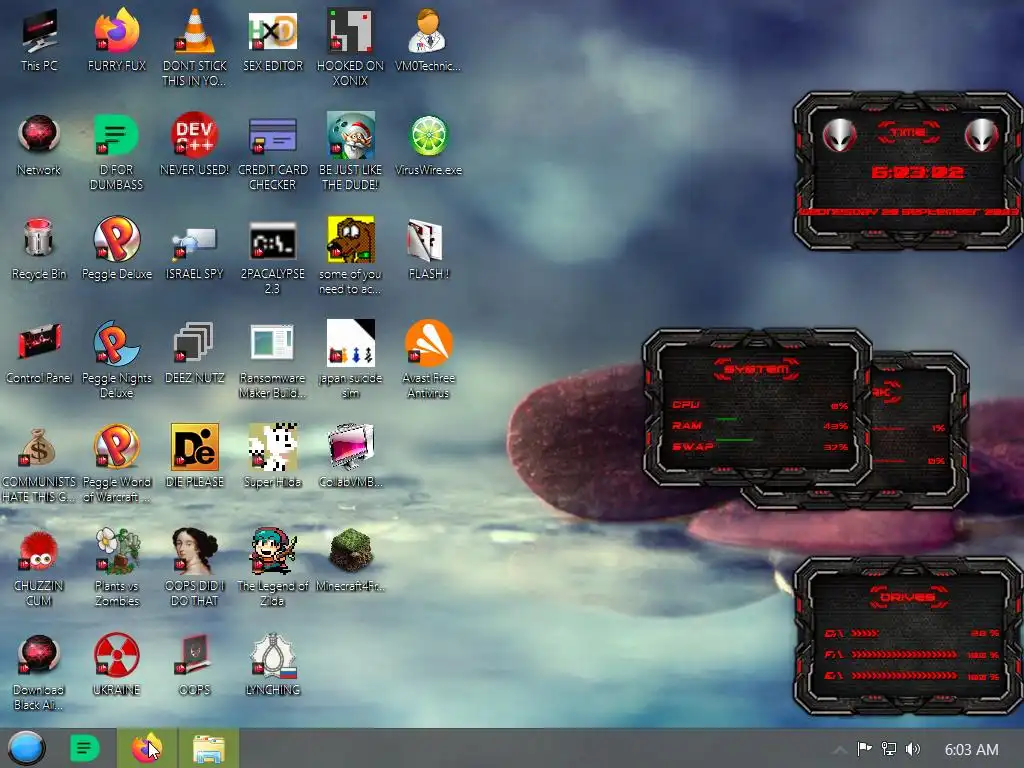Screen dimensions: 1024x768
Task: Open the This PC desktop icon
Action: coord(39,40)
